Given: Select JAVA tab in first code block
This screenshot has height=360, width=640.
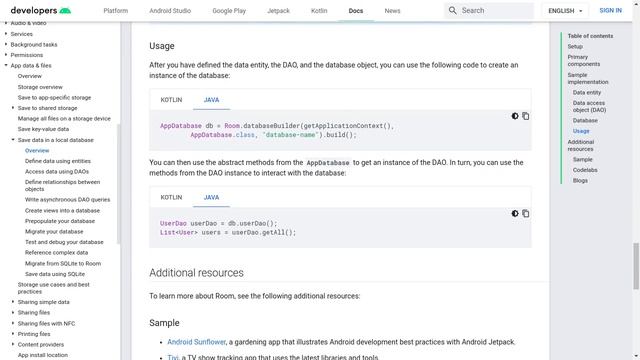Looking at the screenshot, I should point(211,100).
